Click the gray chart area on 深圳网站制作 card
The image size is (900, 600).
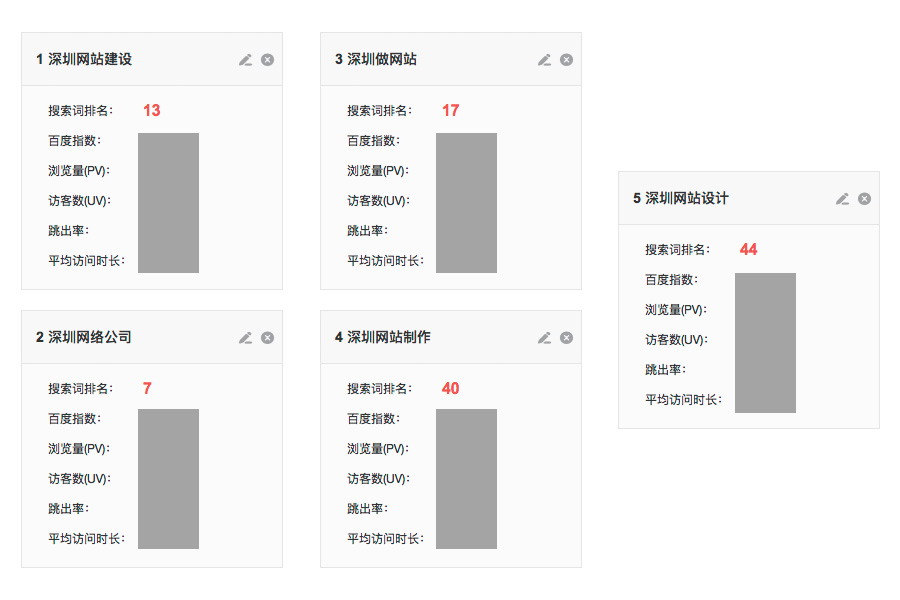[466, 478]
